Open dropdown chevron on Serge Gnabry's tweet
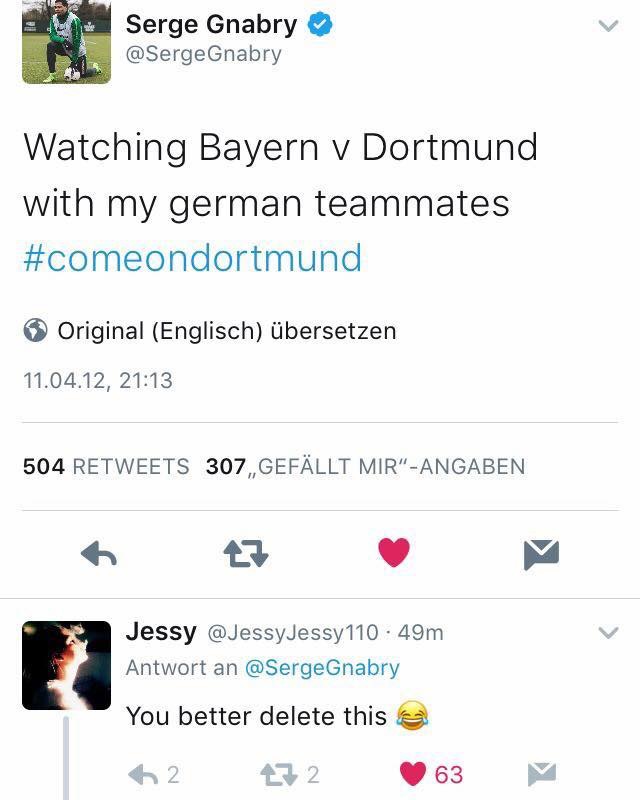 (x=608, y=26)
